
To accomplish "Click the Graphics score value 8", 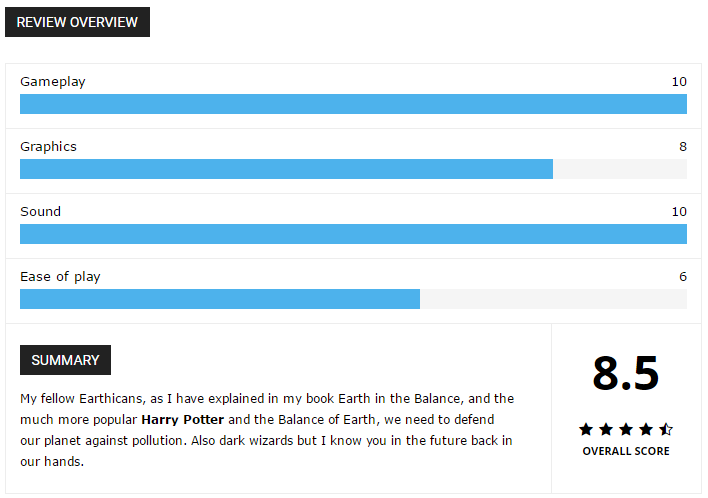I will (683, 147).
